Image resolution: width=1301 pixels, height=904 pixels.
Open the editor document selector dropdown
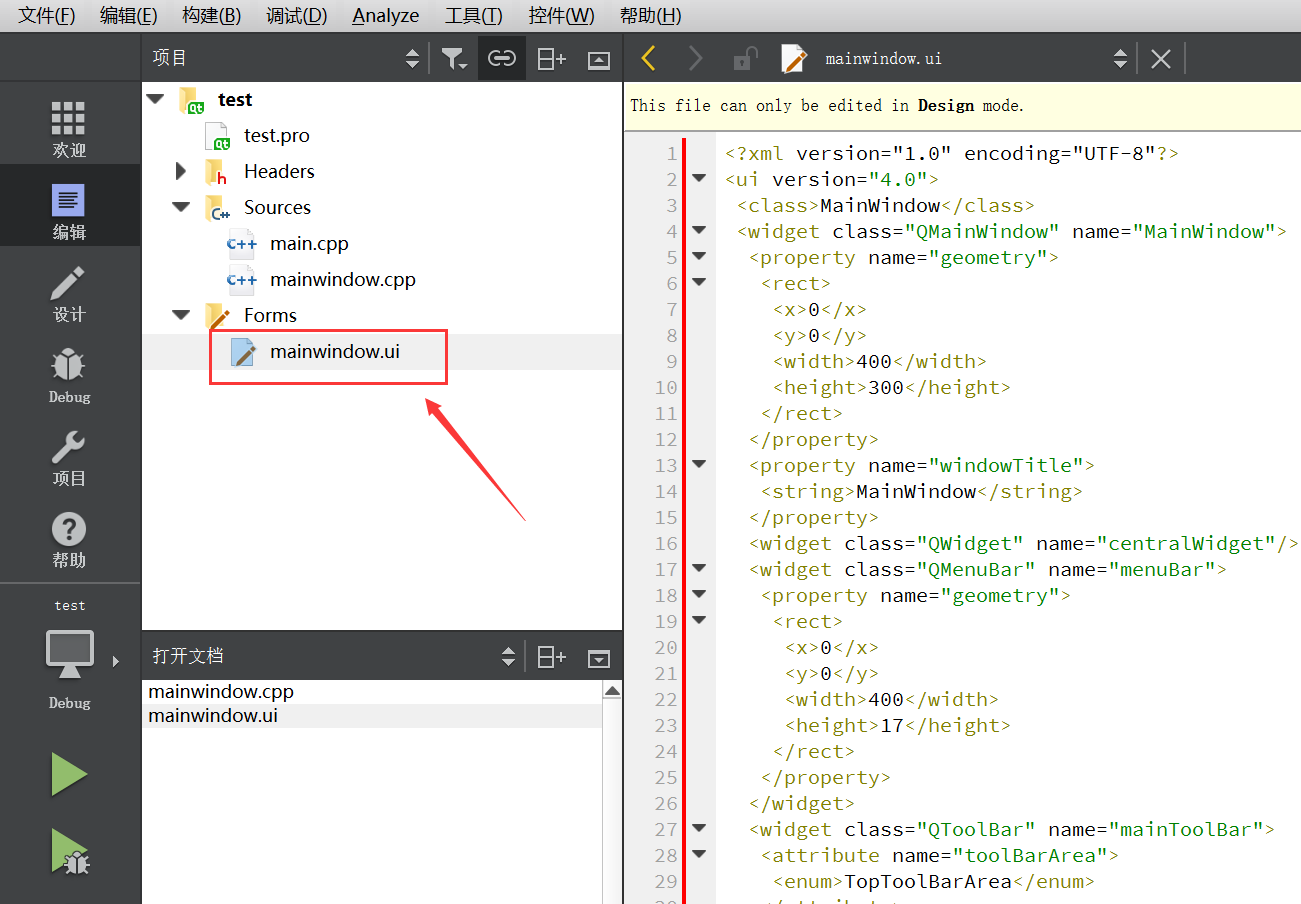coord(1120,59)
